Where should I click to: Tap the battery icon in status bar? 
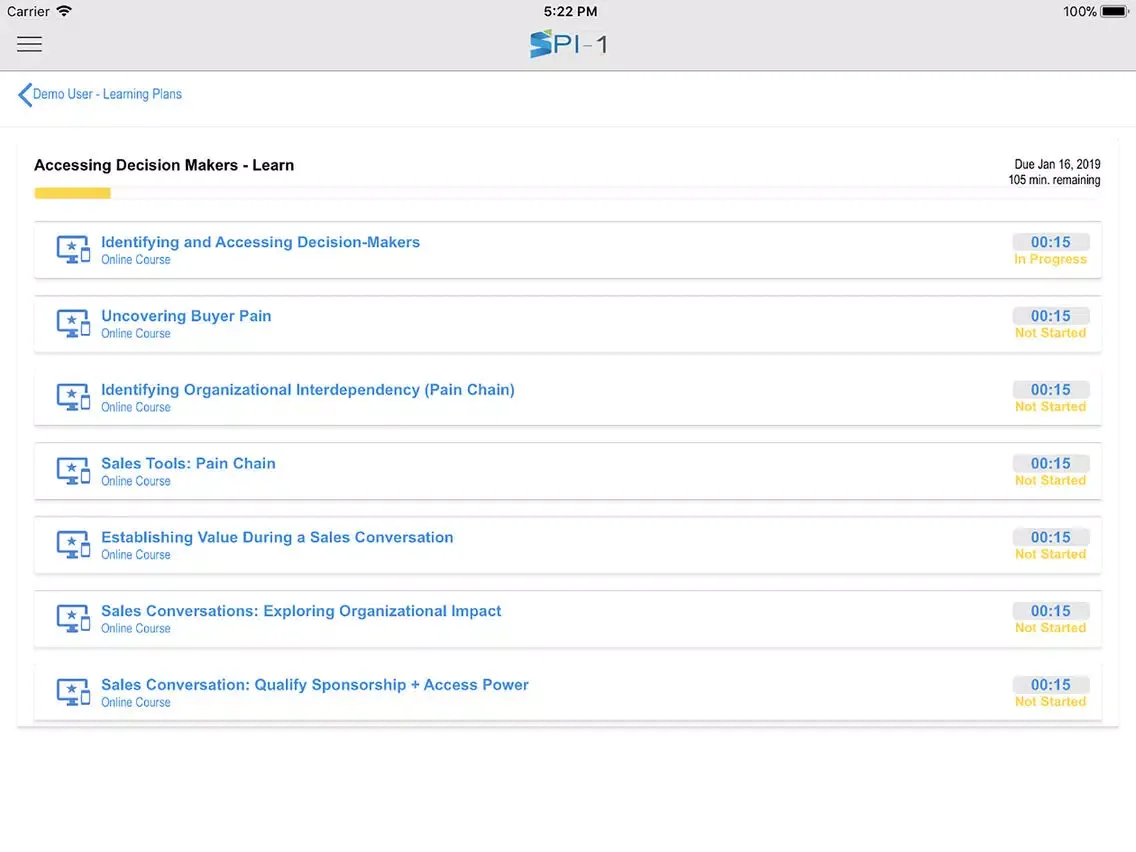pyautogui.click(x=1114, y=12)
